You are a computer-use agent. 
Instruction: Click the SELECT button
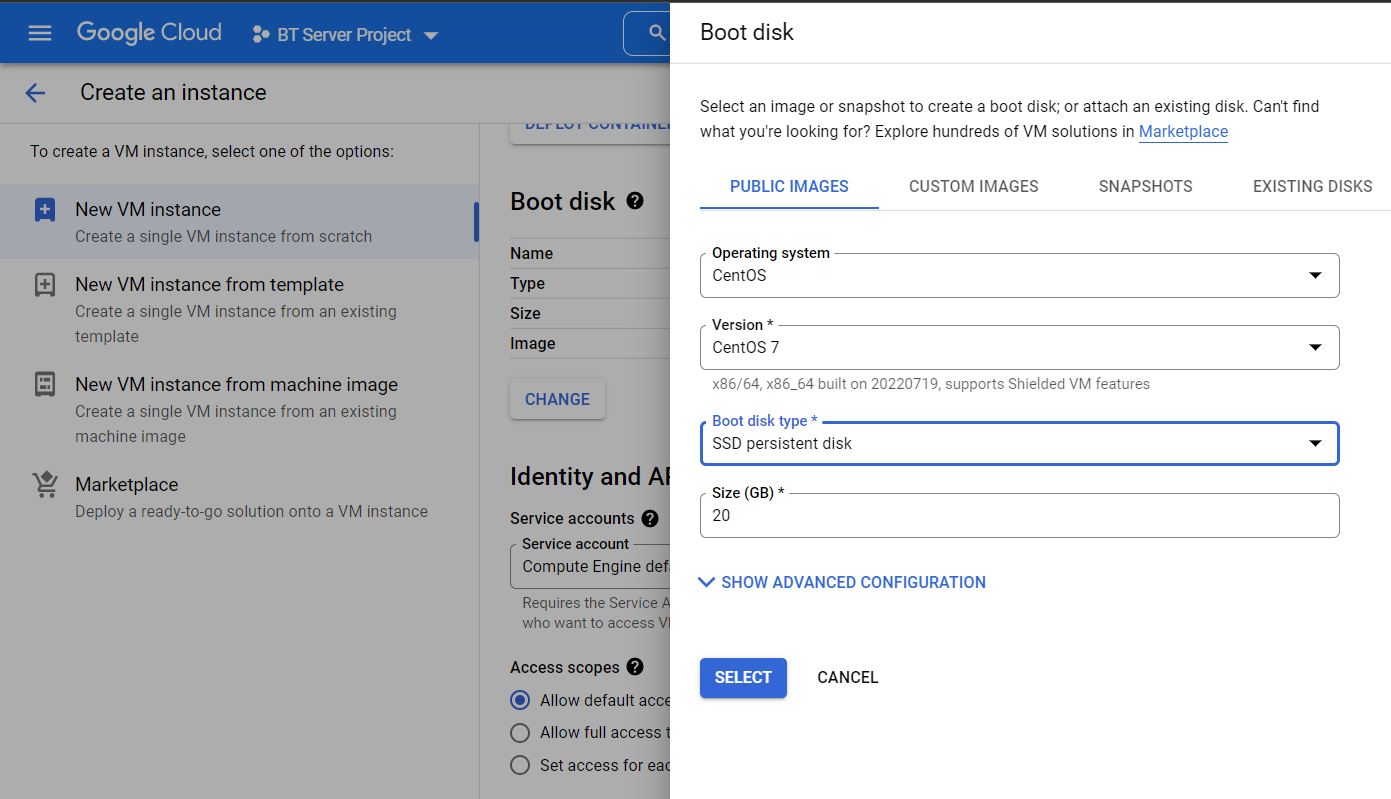tap(743, 677)
